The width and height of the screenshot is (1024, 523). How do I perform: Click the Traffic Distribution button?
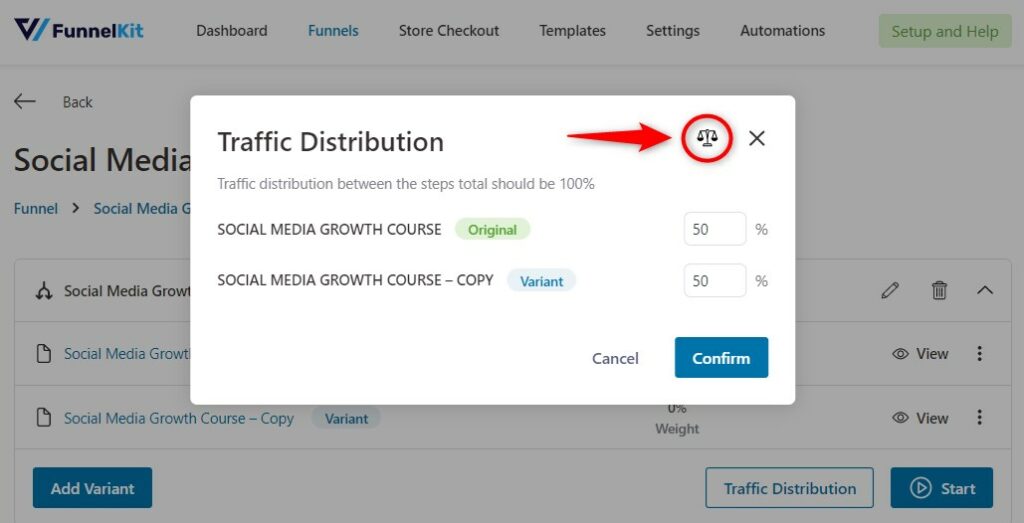[x=789, y=488]
